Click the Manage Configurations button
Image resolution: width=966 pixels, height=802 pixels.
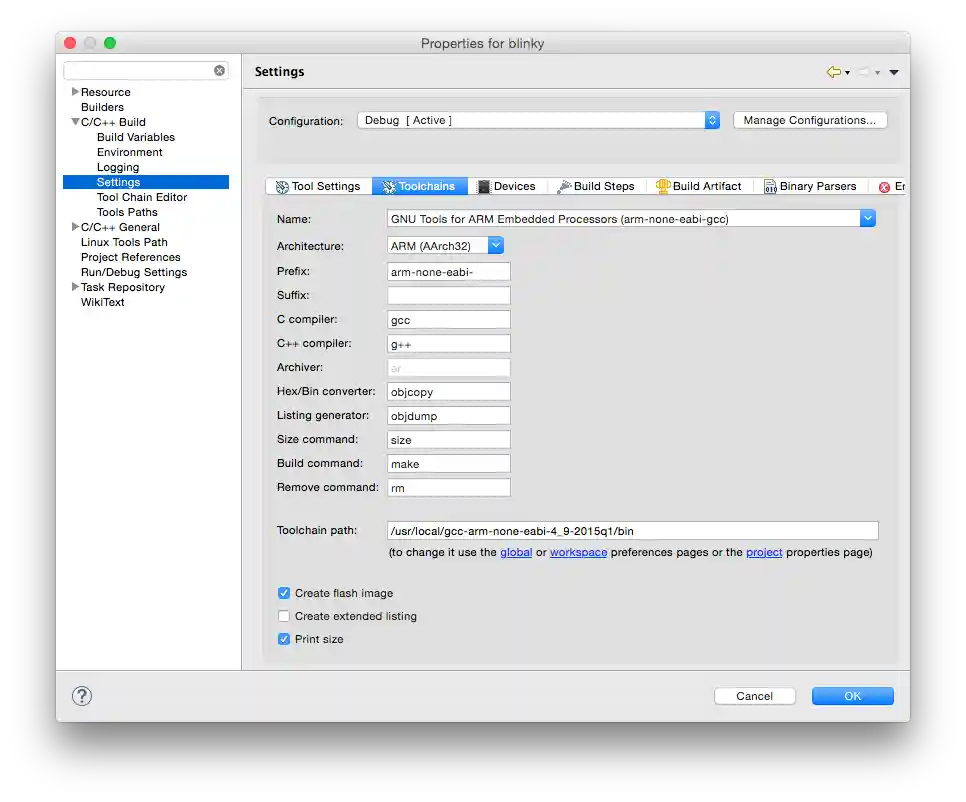point(810,119)
